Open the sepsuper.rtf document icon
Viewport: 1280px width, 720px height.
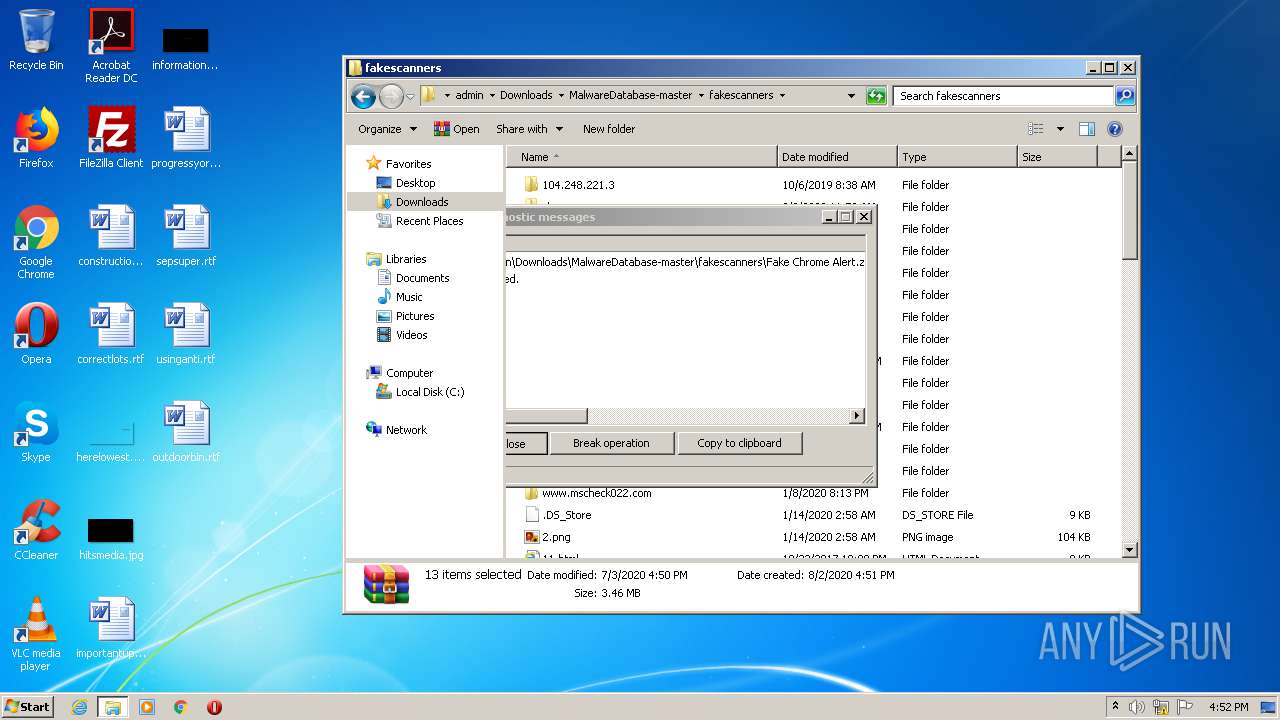[x=186, y=236]
